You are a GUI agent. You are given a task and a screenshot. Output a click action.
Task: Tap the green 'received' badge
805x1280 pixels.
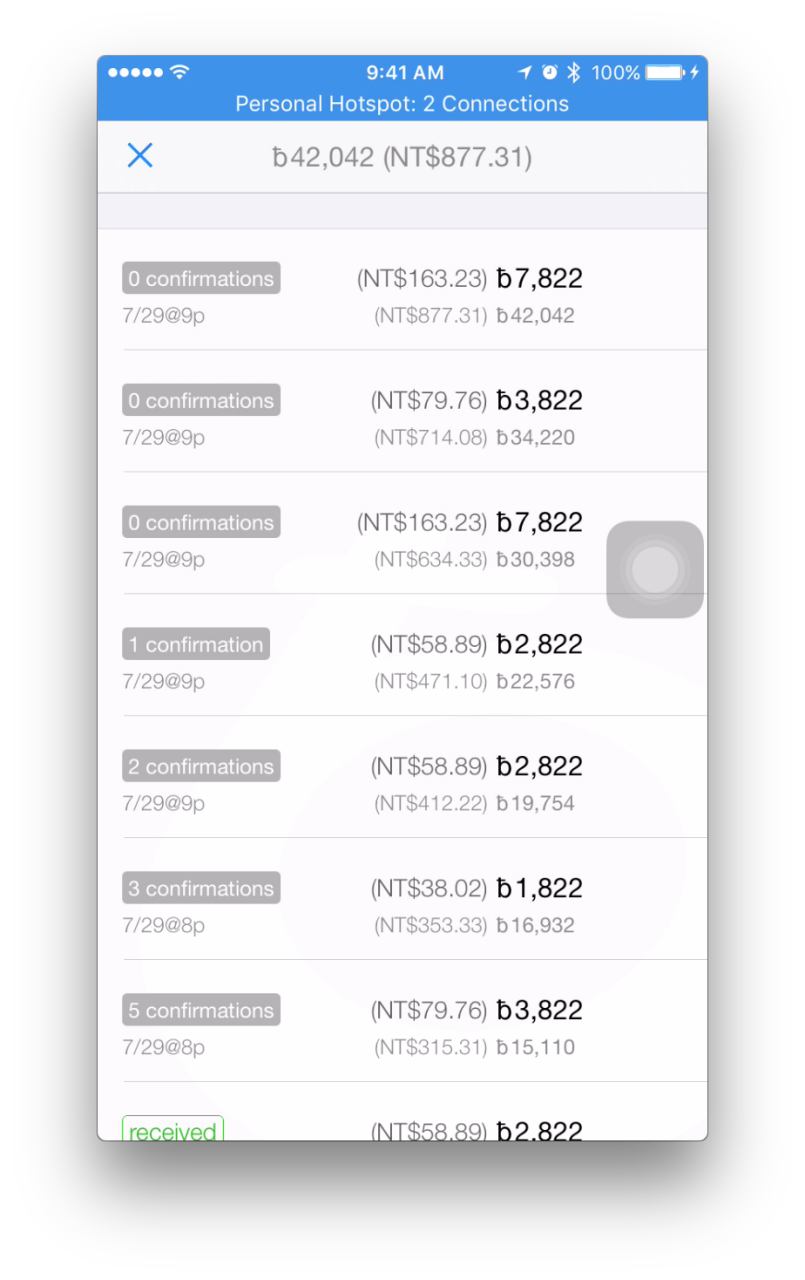click(x=173, y=1130)
